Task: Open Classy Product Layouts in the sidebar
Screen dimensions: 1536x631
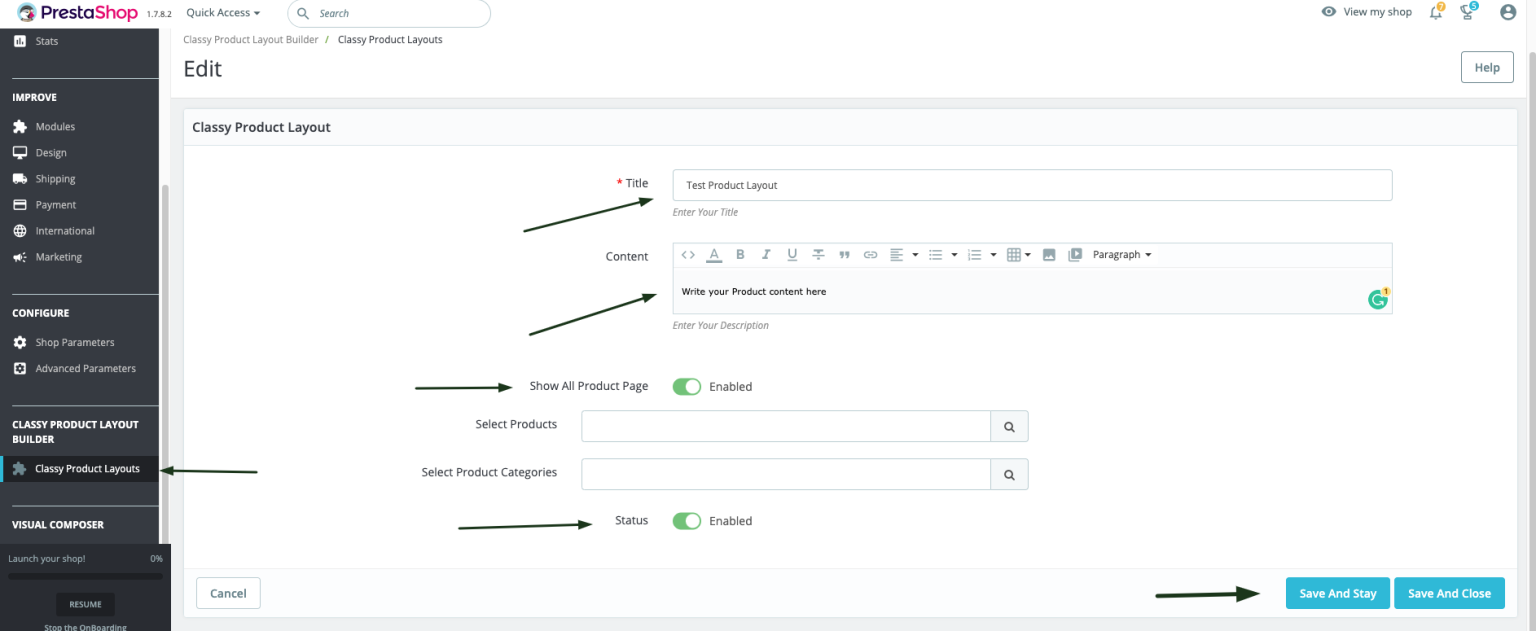Action: click(x=86, y=468)
